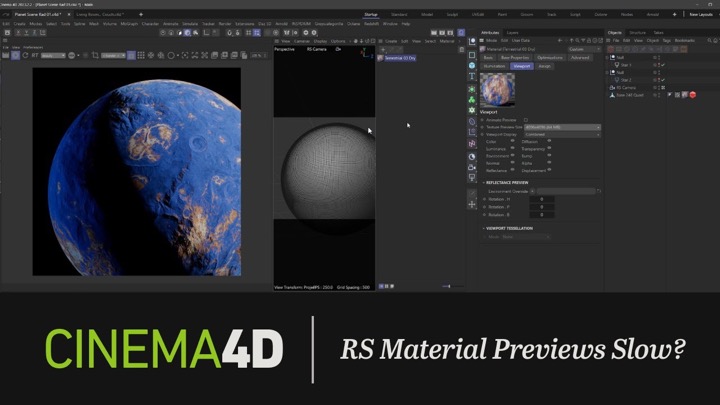This screenshot has height=405, width=720.
Task: Toggle the Displacement channel eye icon
Action: (x=549, y=170)
